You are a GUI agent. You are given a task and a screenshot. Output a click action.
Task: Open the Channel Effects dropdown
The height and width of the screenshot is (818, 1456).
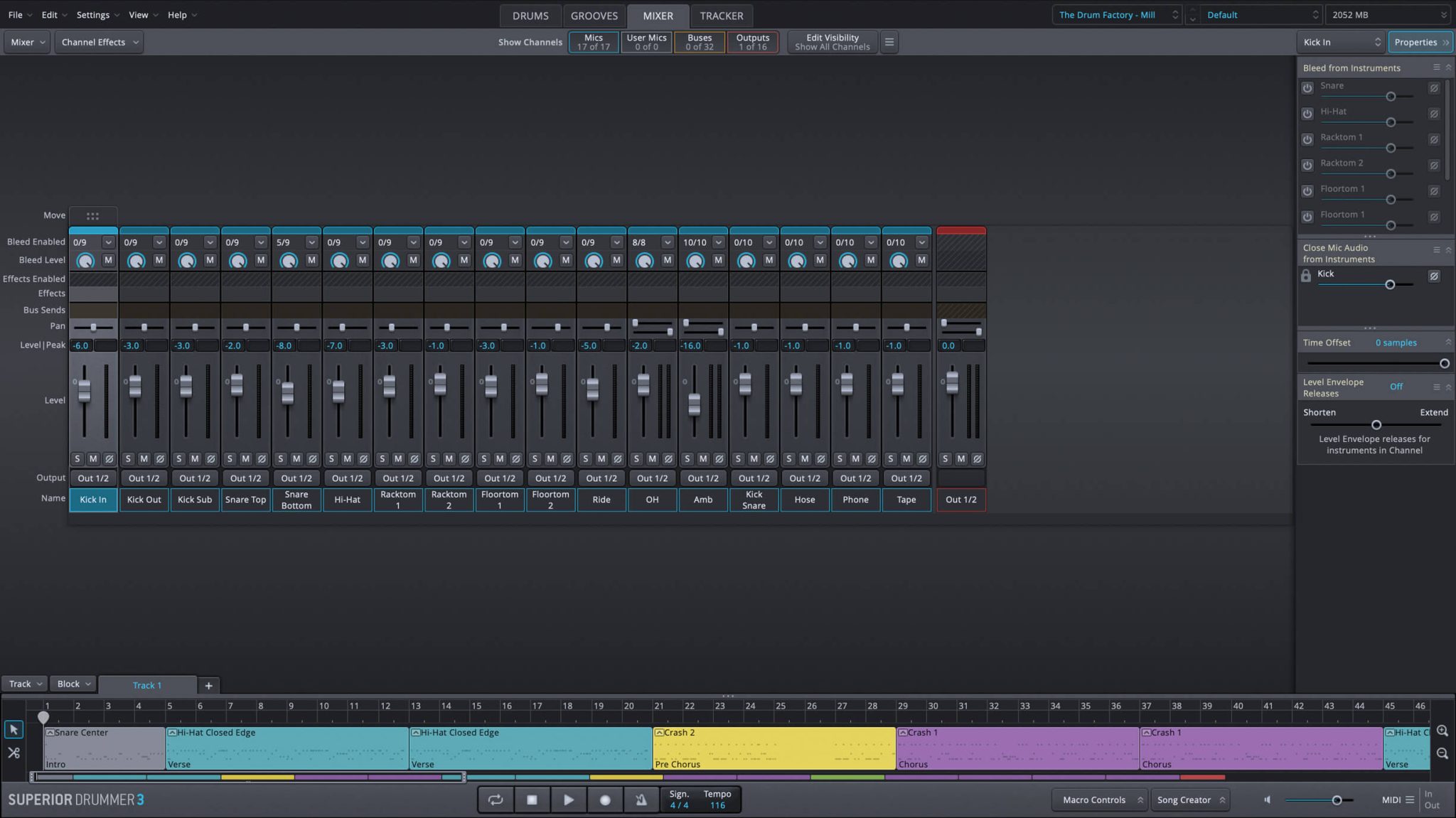pyautogui.click(x=99, y=42)
